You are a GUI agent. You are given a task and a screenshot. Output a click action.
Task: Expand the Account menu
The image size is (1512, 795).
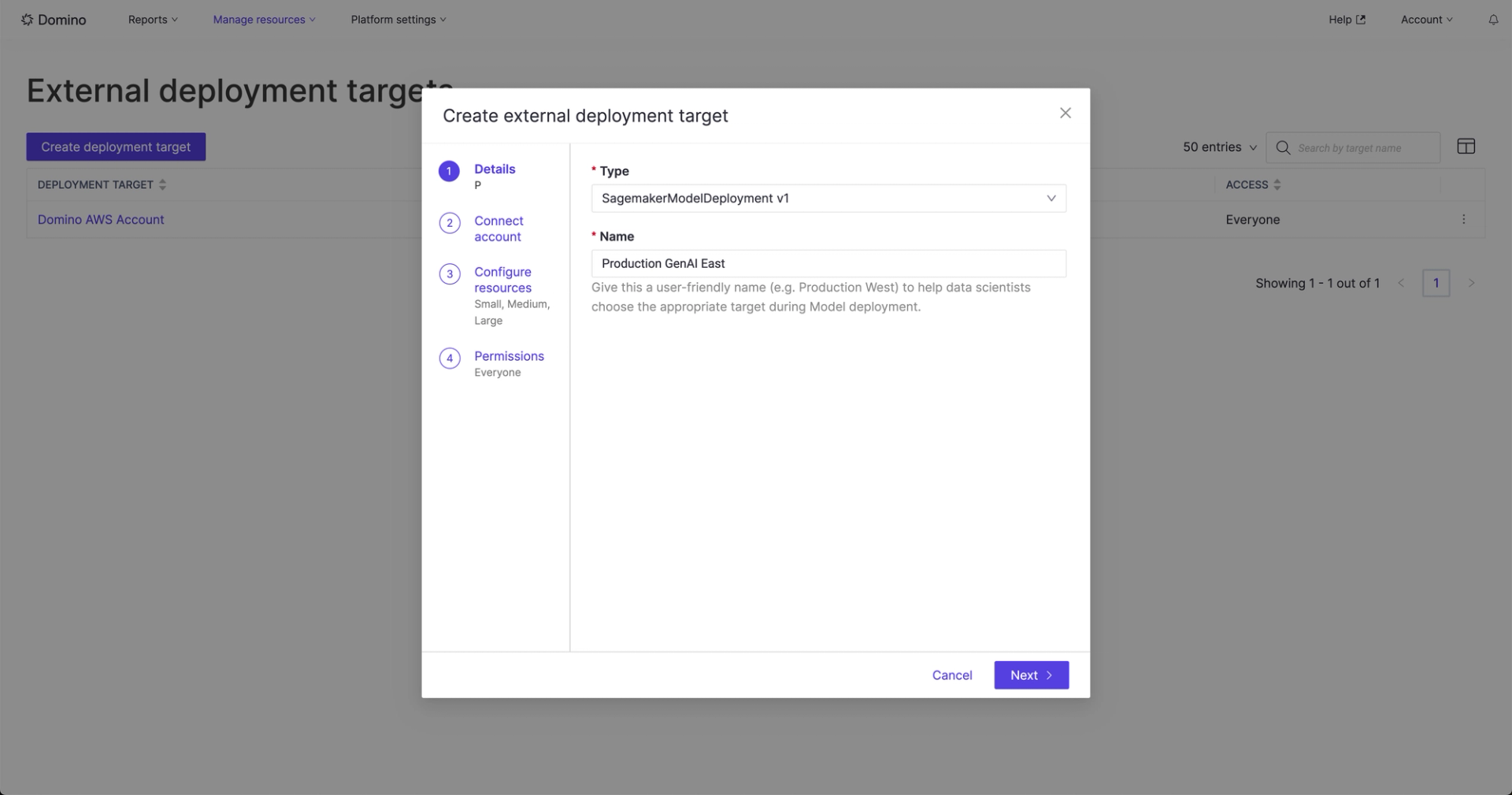[x=1426, y=20]
